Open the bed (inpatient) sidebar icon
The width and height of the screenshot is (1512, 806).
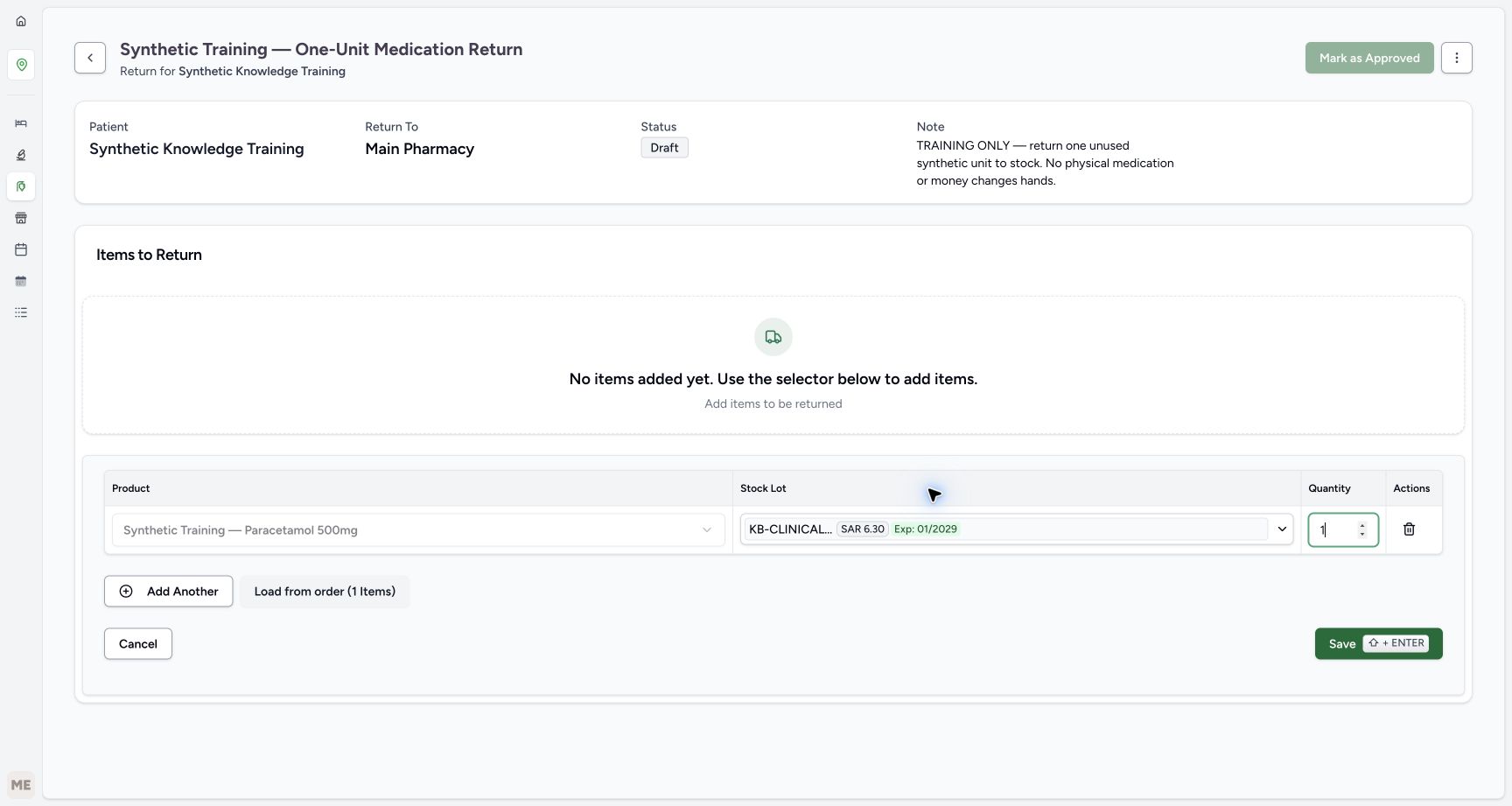point(21,123)
